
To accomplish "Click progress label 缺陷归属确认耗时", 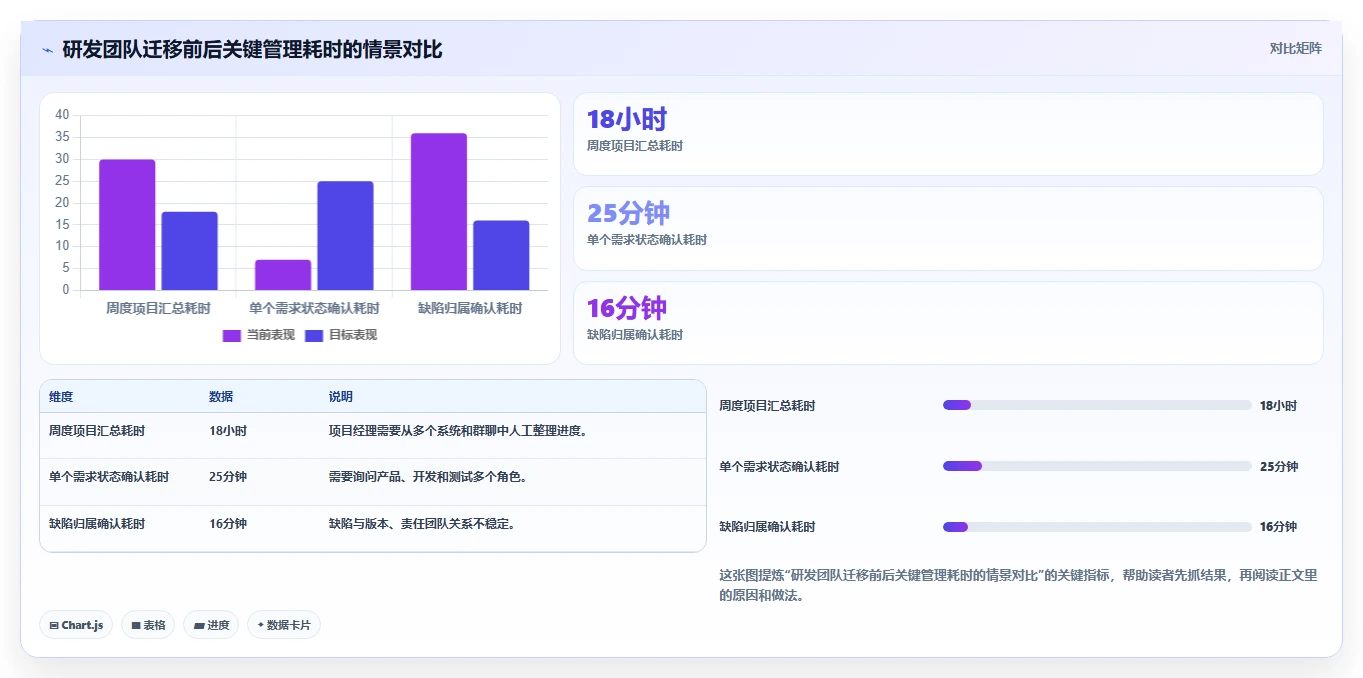I will (x=767, y=527).
